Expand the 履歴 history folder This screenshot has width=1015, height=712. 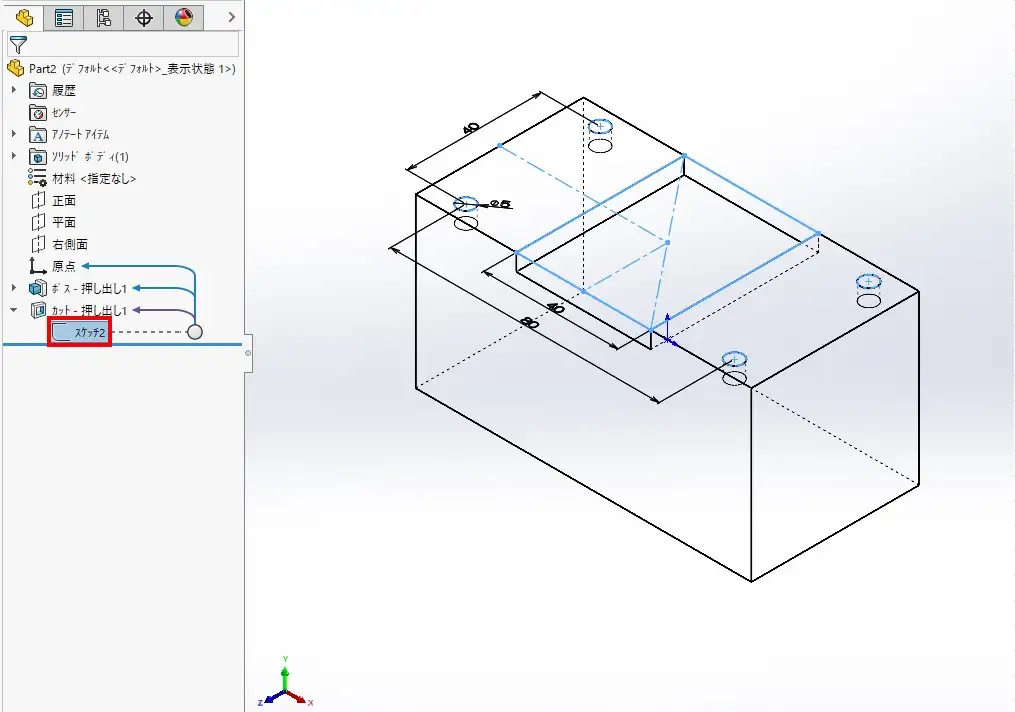(14, 90)
